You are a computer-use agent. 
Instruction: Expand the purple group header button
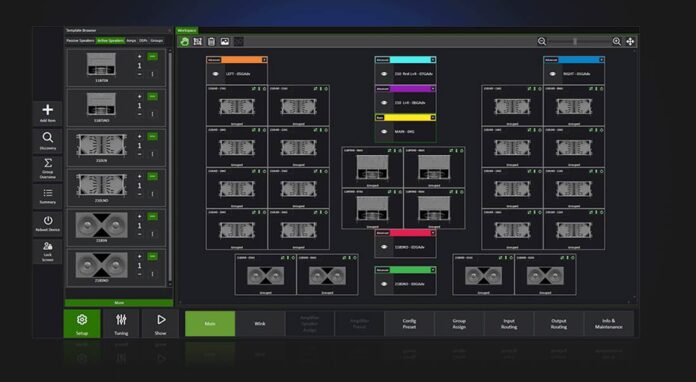pos(433,89)
